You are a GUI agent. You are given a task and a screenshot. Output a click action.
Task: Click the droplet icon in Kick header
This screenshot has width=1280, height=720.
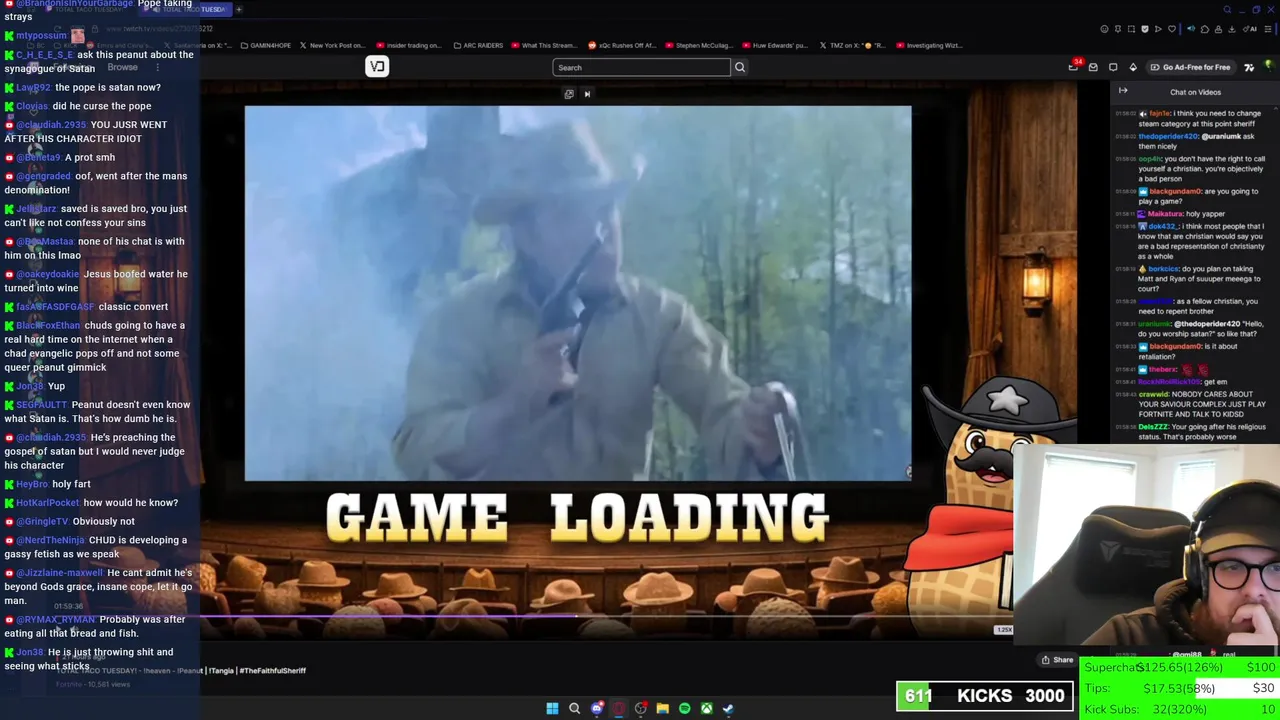click(x=1133, y=67)
